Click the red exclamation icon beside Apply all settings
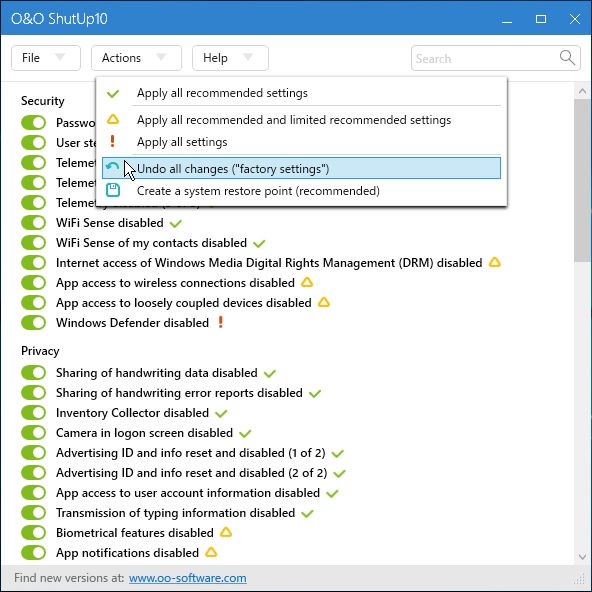 112,142
